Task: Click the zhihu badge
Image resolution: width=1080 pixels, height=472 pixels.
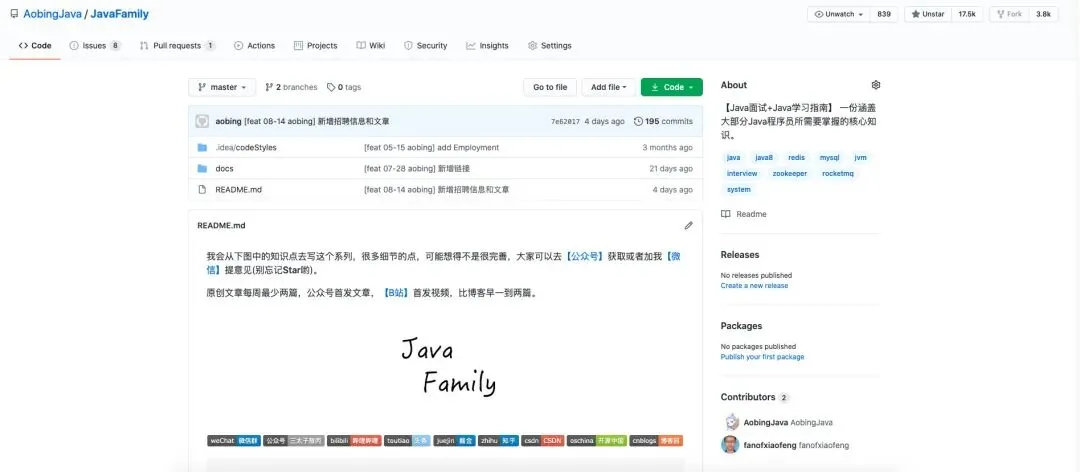Action: pyautogui.click(x=499, y=440)
